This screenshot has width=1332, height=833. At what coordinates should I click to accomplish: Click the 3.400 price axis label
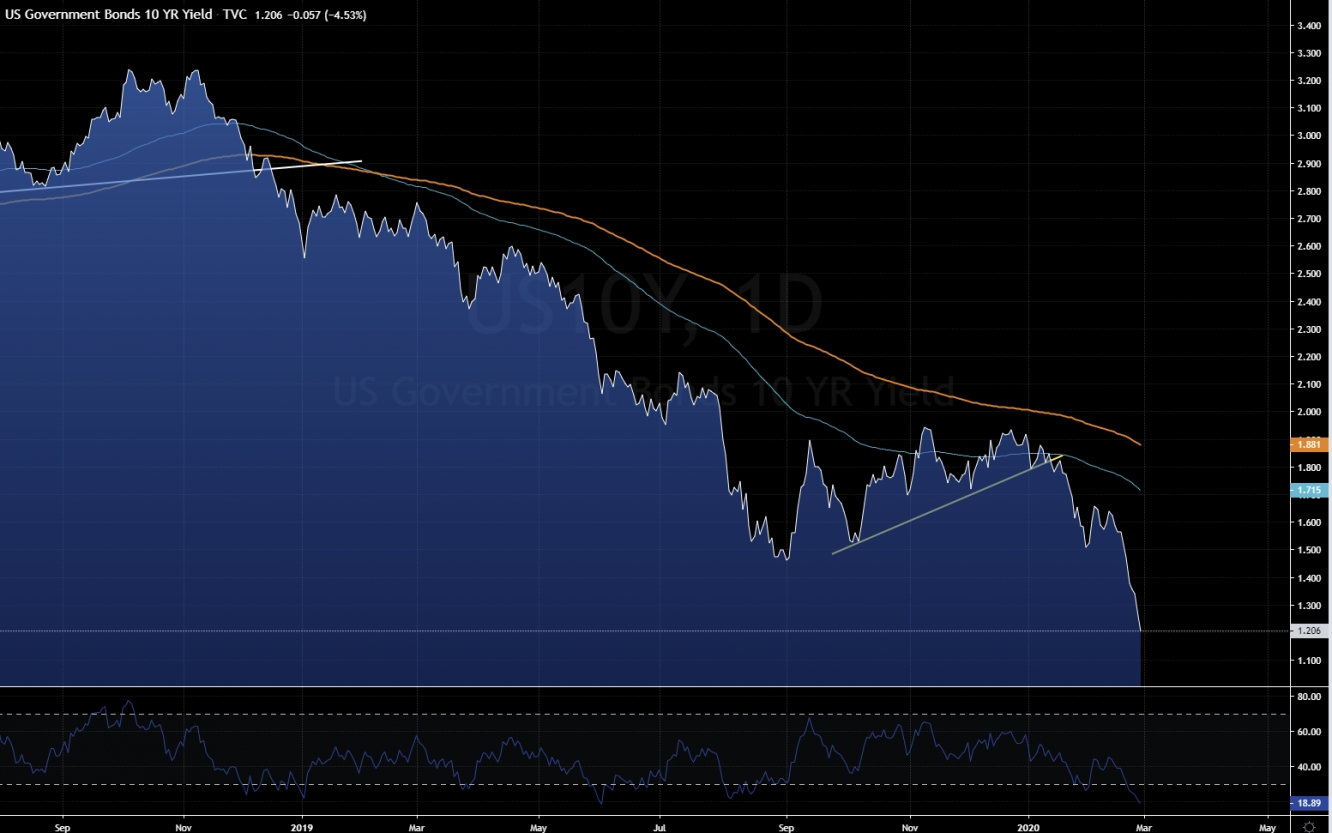tap(1309, 25)
